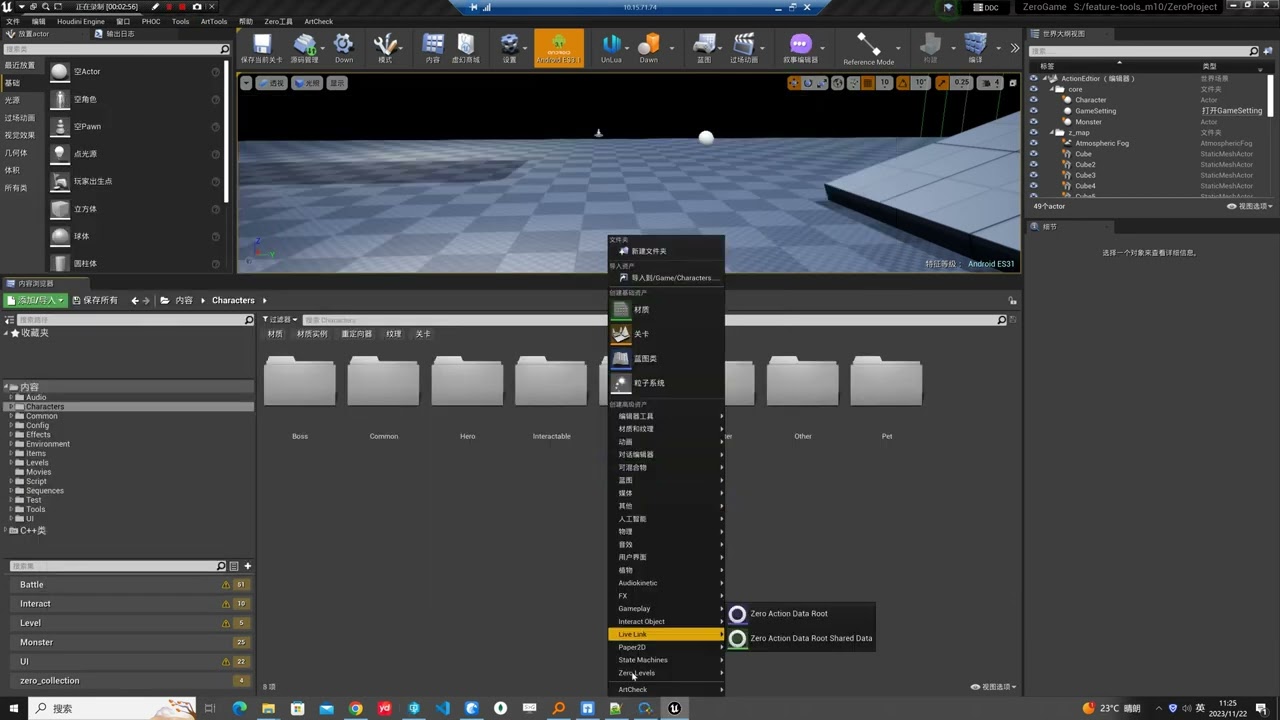Screen dimensions: 1280x720
Task: Hide the Monster actor via eye icon
Action: click(x=1034, y=122)
